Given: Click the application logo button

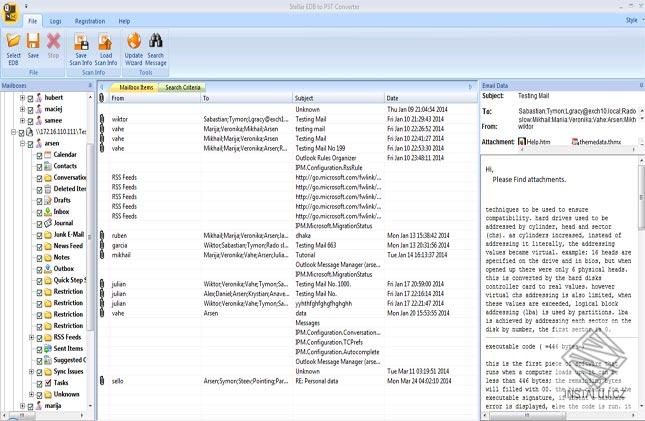Looking at the screenshot, I should click(10, 12).
